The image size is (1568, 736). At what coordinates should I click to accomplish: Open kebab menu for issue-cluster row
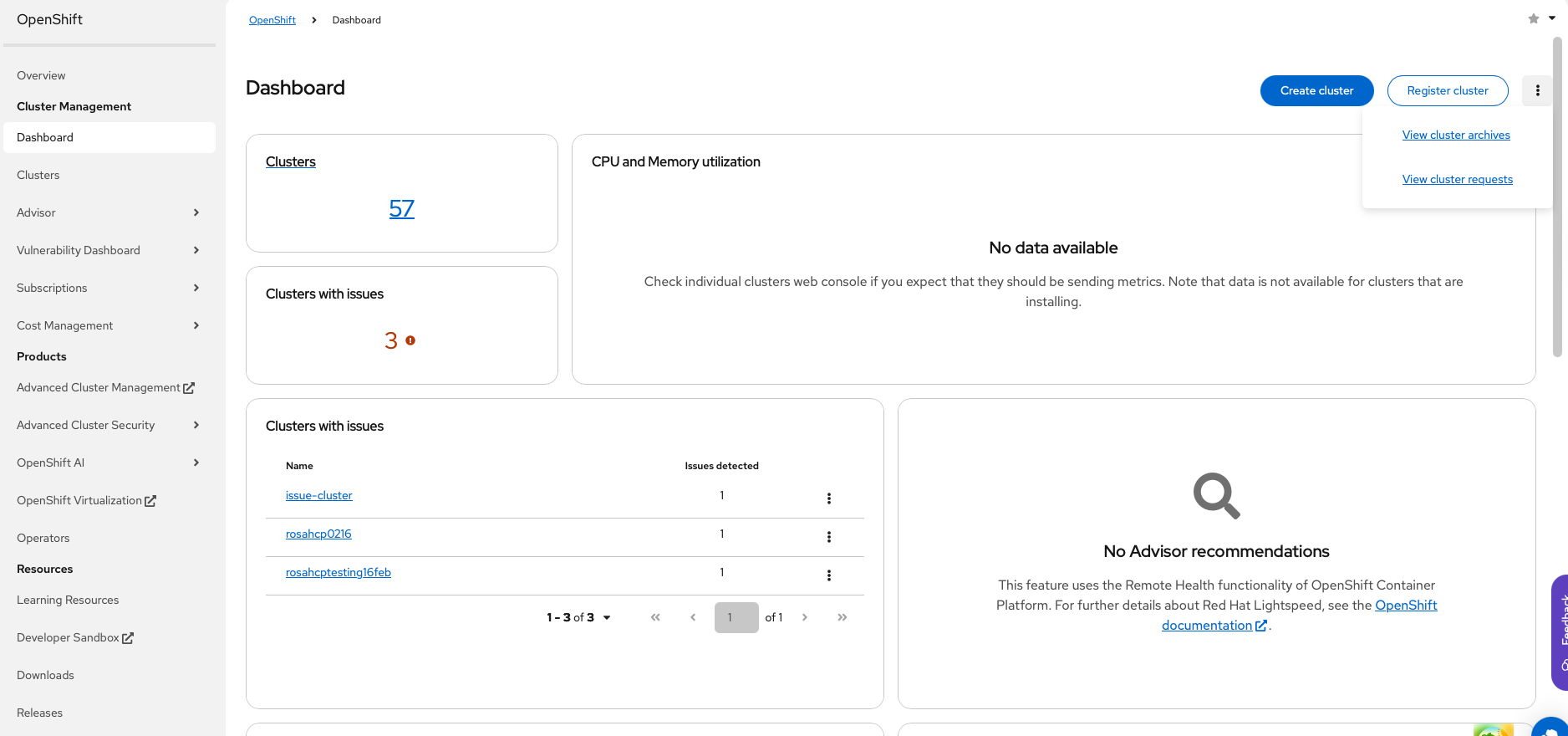pos(828,498)
